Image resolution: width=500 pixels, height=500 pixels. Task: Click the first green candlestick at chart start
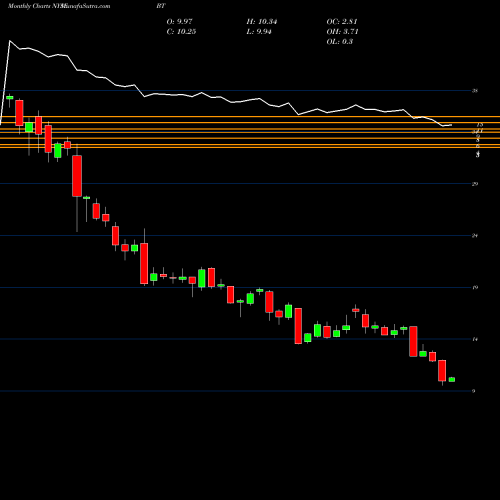coord(10,97)
